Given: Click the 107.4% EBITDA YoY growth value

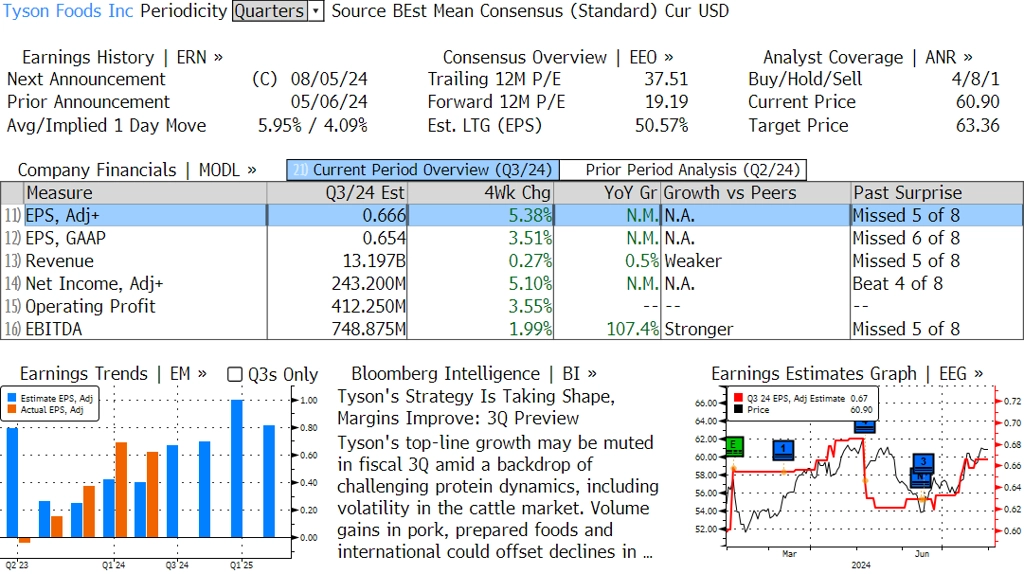Looking at the screenshot, I should (x=632, y=329).
